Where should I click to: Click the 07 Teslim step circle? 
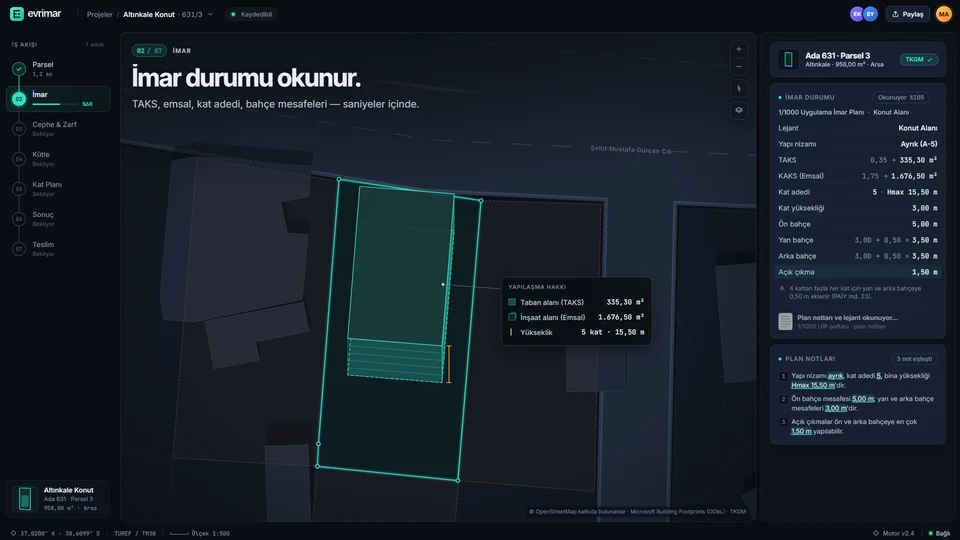tap(19, 249)
